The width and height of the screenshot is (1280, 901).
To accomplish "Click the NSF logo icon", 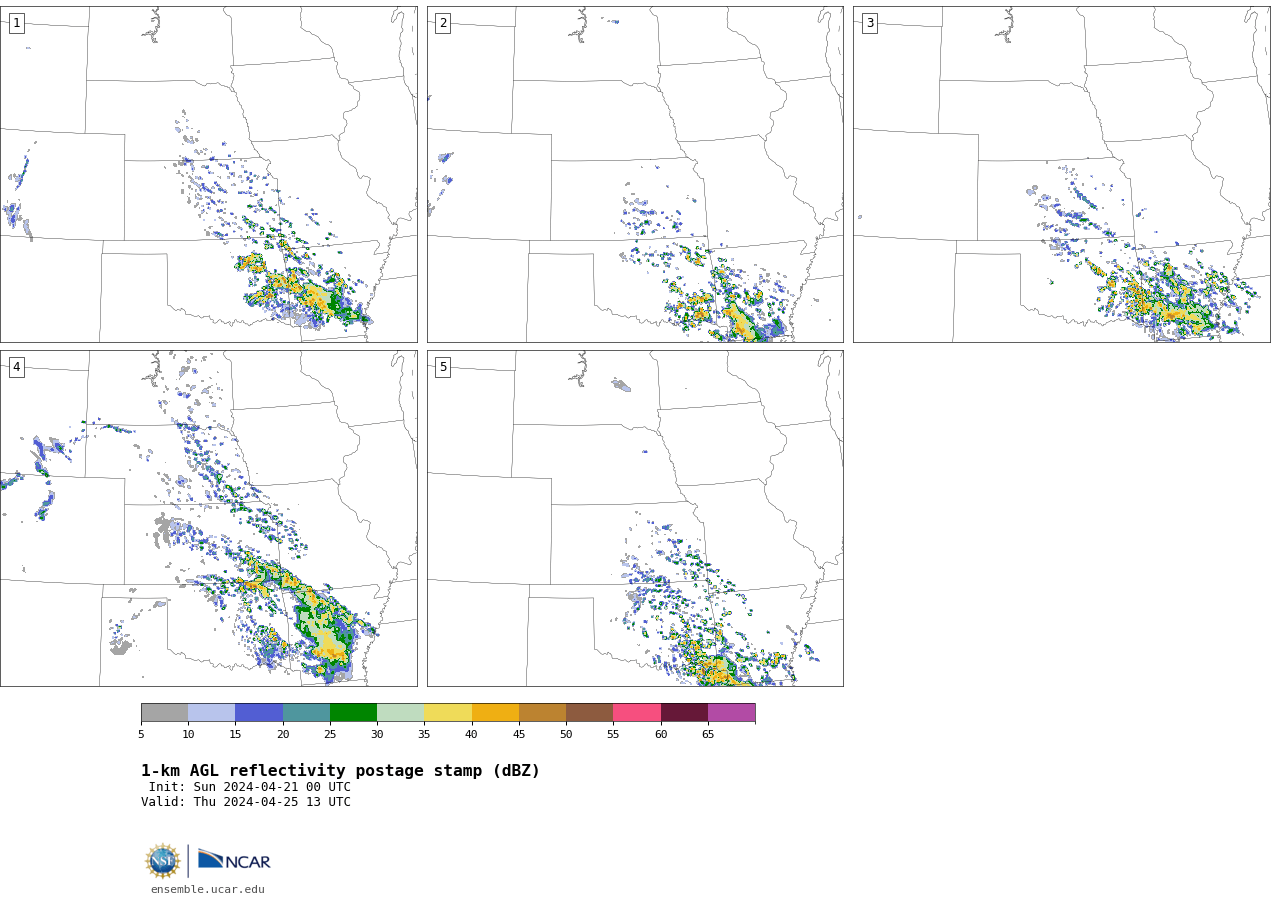I will click(163, 861).
